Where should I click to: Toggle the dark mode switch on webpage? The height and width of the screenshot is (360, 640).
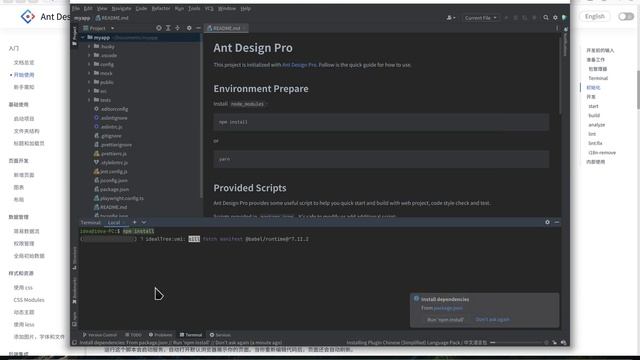pos(626,16)
